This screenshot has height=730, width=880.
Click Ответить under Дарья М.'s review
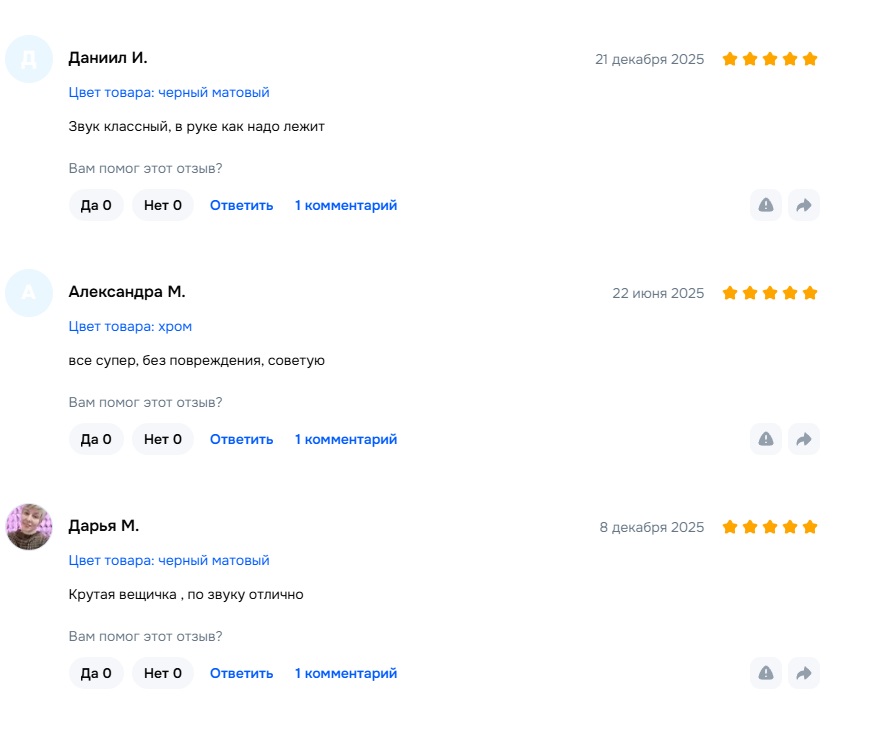pos(241,673)
